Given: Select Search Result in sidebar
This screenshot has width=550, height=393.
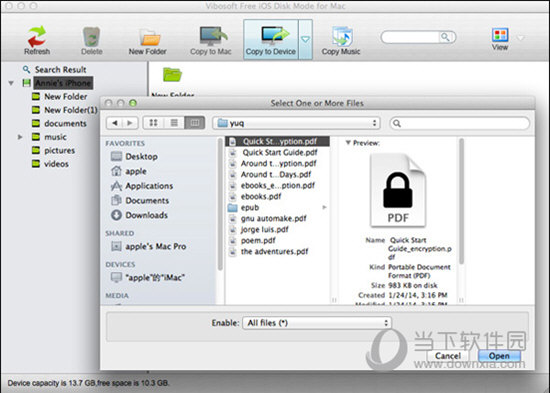Looking at the screenshot, I should (60, 69).
